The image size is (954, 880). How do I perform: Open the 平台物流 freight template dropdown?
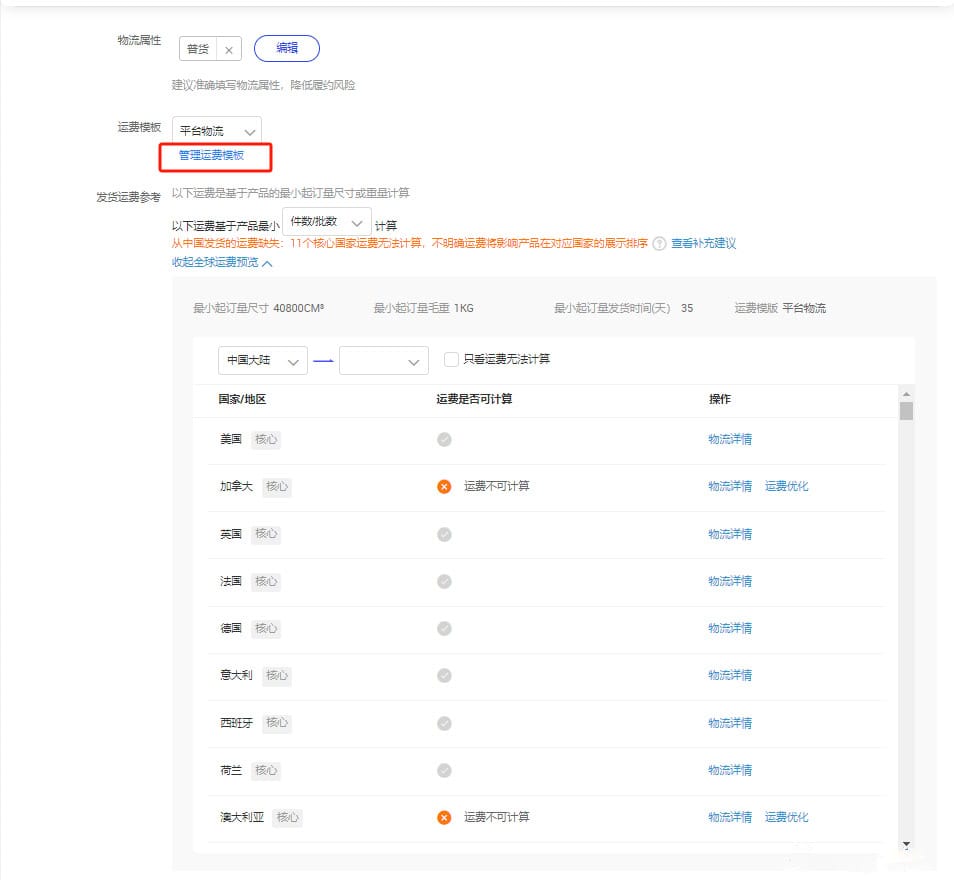(216, 131)
